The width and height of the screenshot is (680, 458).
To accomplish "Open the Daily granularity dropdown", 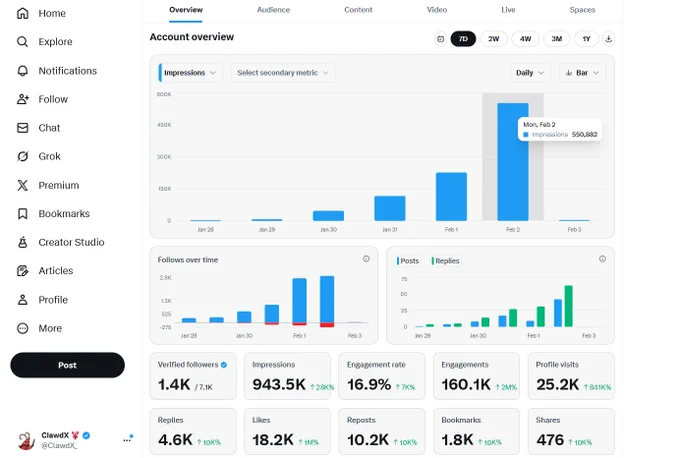I will point(530,73).
